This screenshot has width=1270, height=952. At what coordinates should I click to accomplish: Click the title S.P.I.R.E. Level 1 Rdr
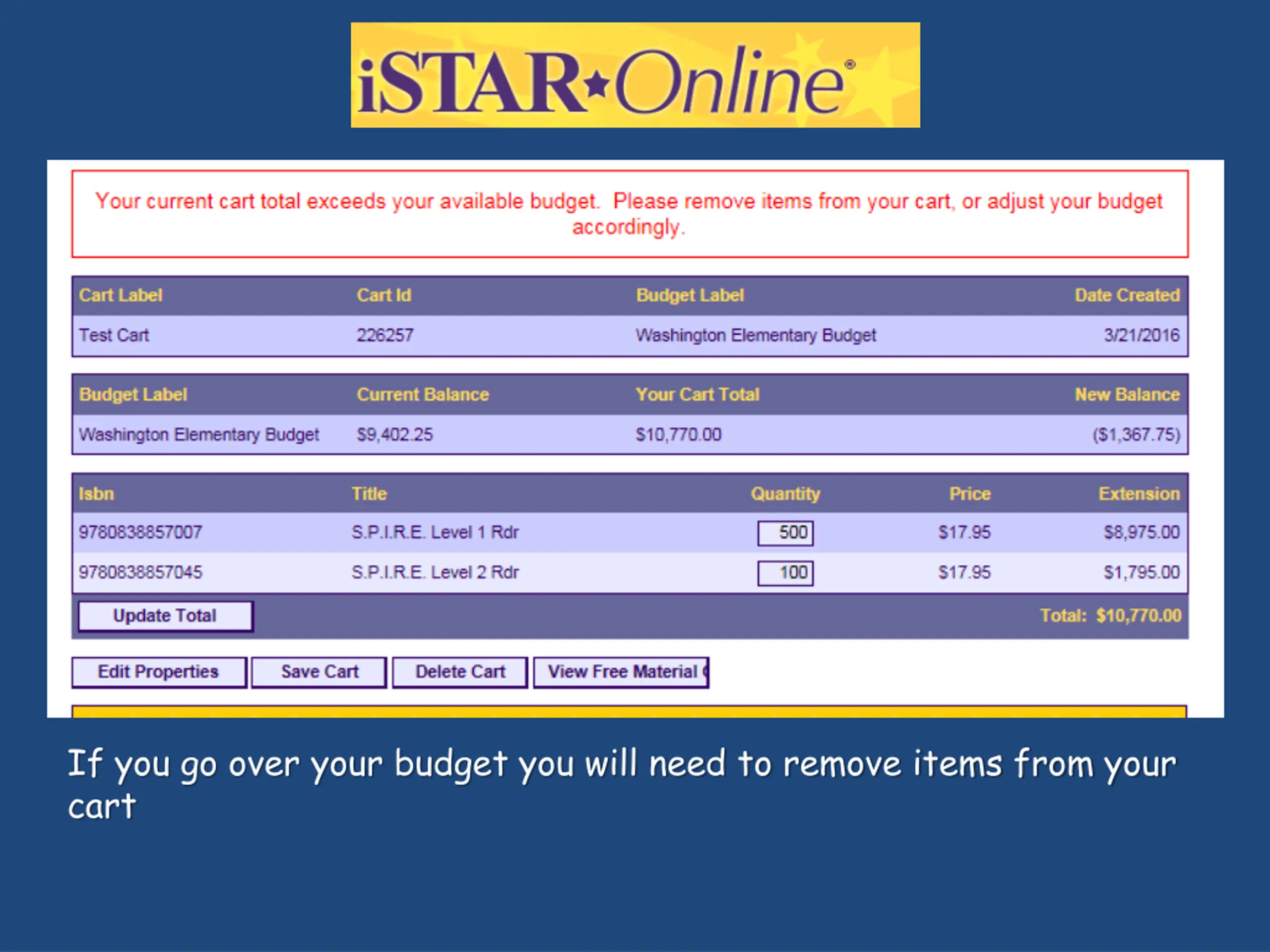[435, 533]
